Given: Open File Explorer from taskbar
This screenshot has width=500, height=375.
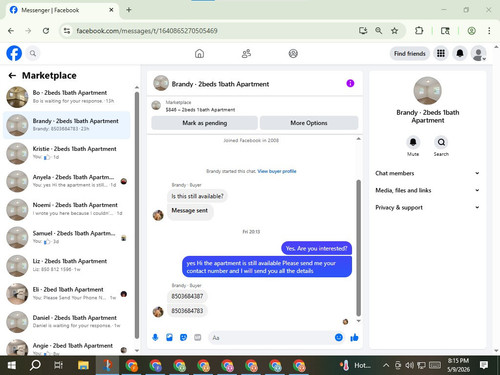Looking at the screenshot, I should pos(83,365).
